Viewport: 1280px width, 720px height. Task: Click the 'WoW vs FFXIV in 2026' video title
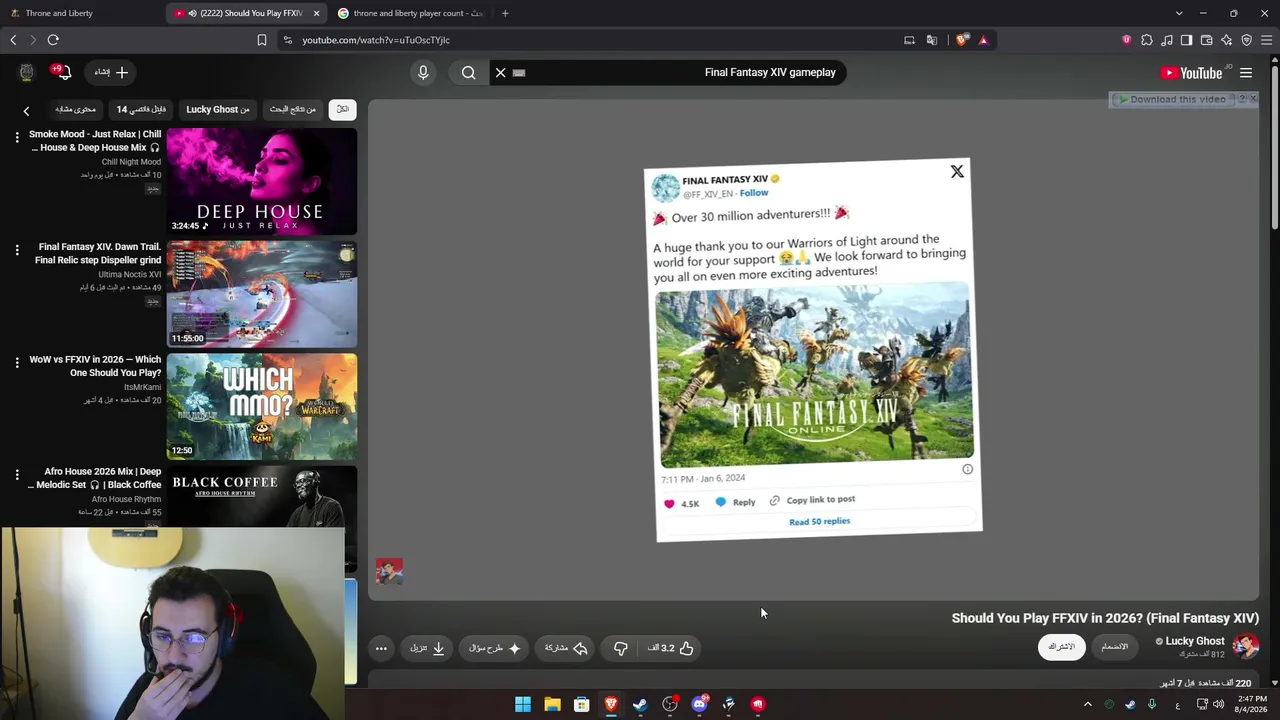95,366
